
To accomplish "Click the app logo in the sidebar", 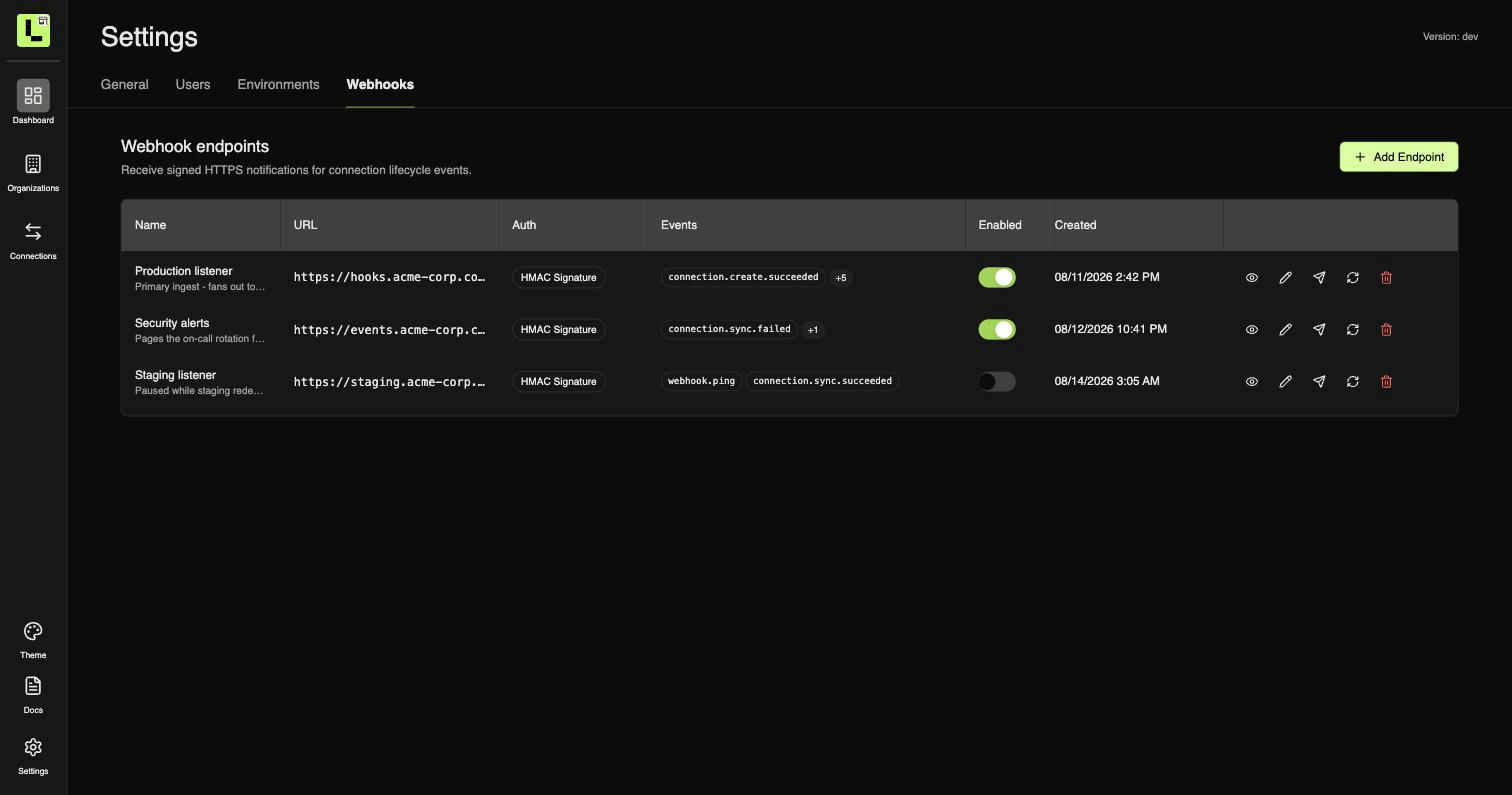I will [x=33, y=30].
